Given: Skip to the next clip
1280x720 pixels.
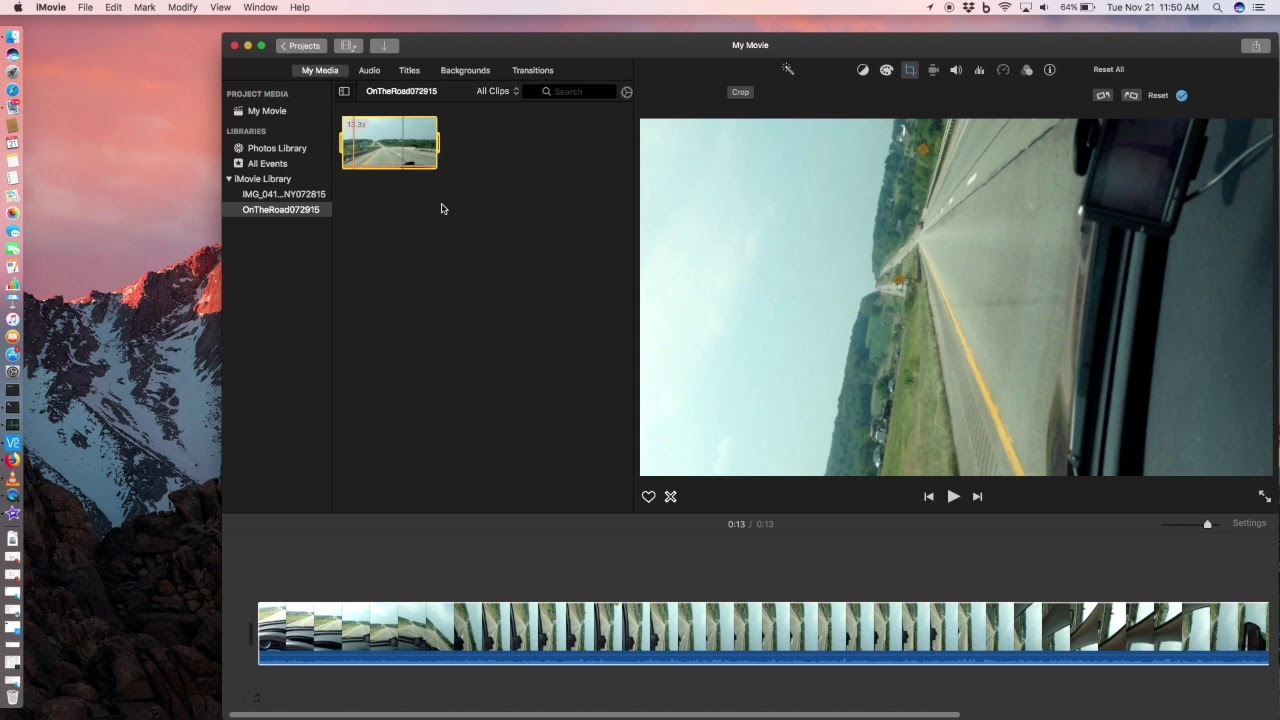Looking at the screenshot, I should point(978,497).
